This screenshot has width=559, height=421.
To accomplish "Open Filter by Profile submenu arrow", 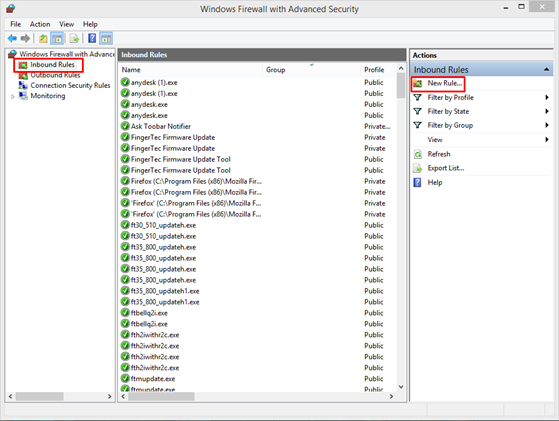I will [547, 97].
